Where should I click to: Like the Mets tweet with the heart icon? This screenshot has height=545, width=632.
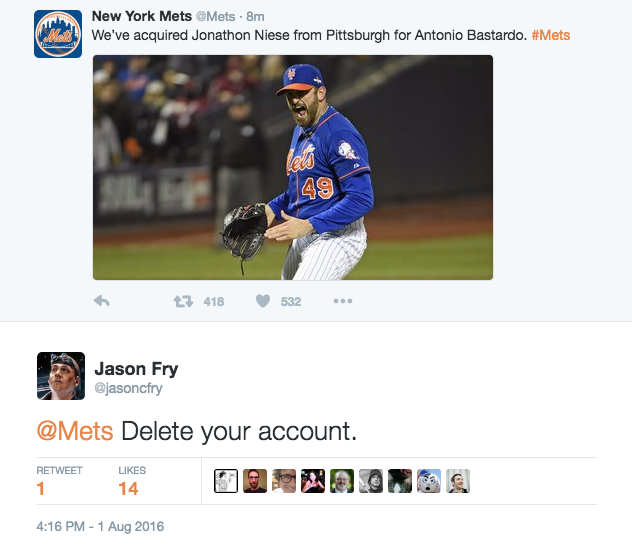point(264,301)
